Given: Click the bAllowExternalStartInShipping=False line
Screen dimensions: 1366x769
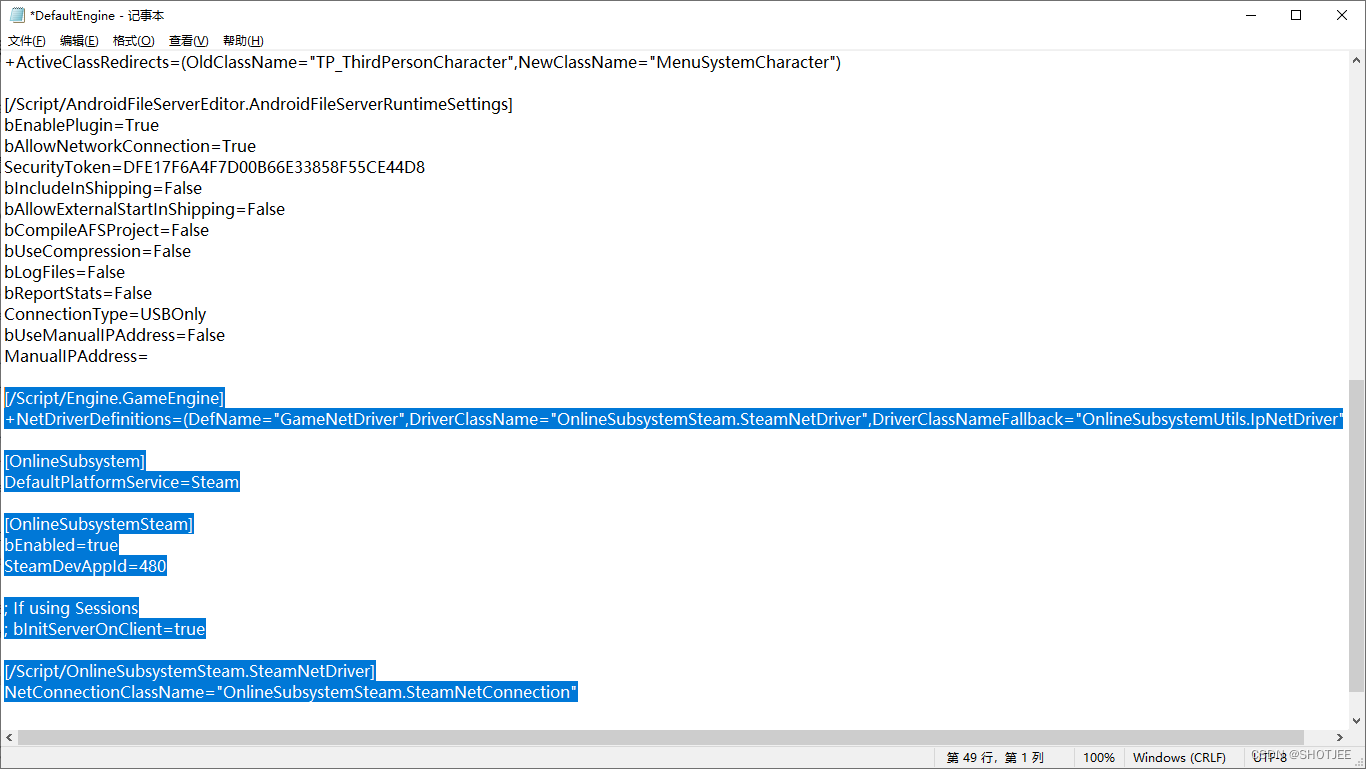Looking at the screenshot, I should [x=145, y=209].
